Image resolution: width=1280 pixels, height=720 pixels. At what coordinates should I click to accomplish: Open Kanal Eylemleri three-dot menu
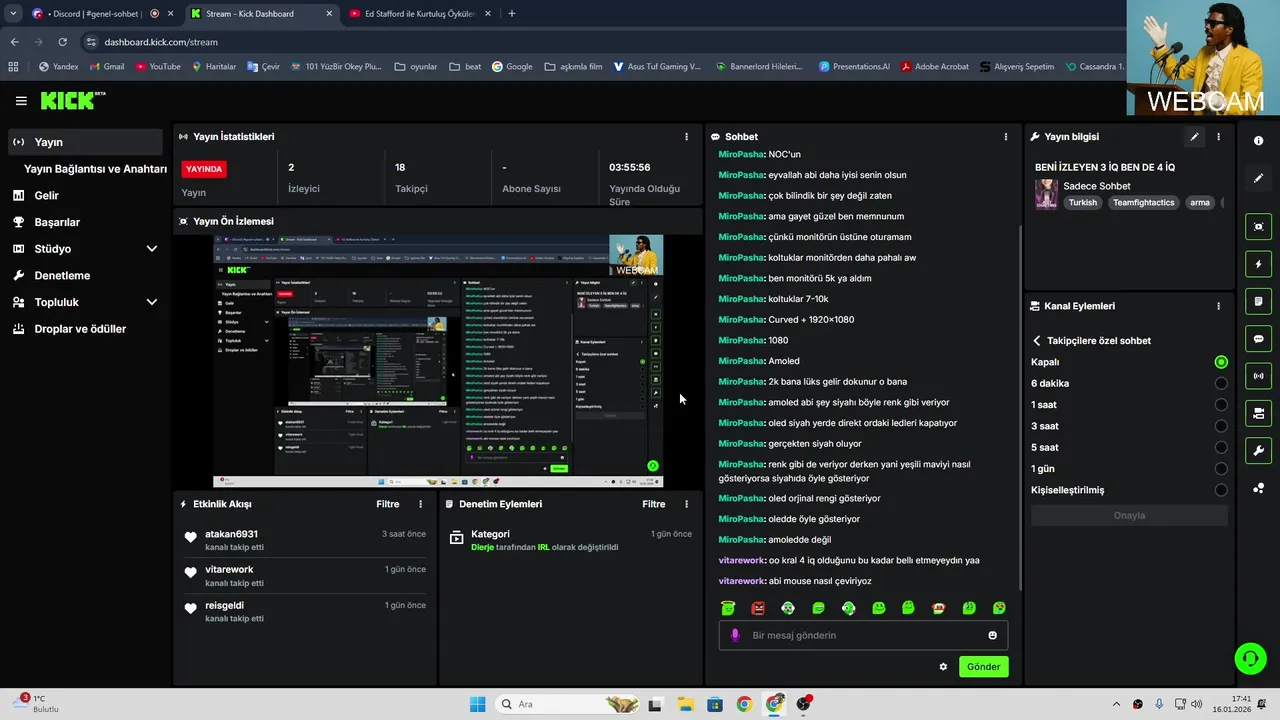(x=1218, y=306)
